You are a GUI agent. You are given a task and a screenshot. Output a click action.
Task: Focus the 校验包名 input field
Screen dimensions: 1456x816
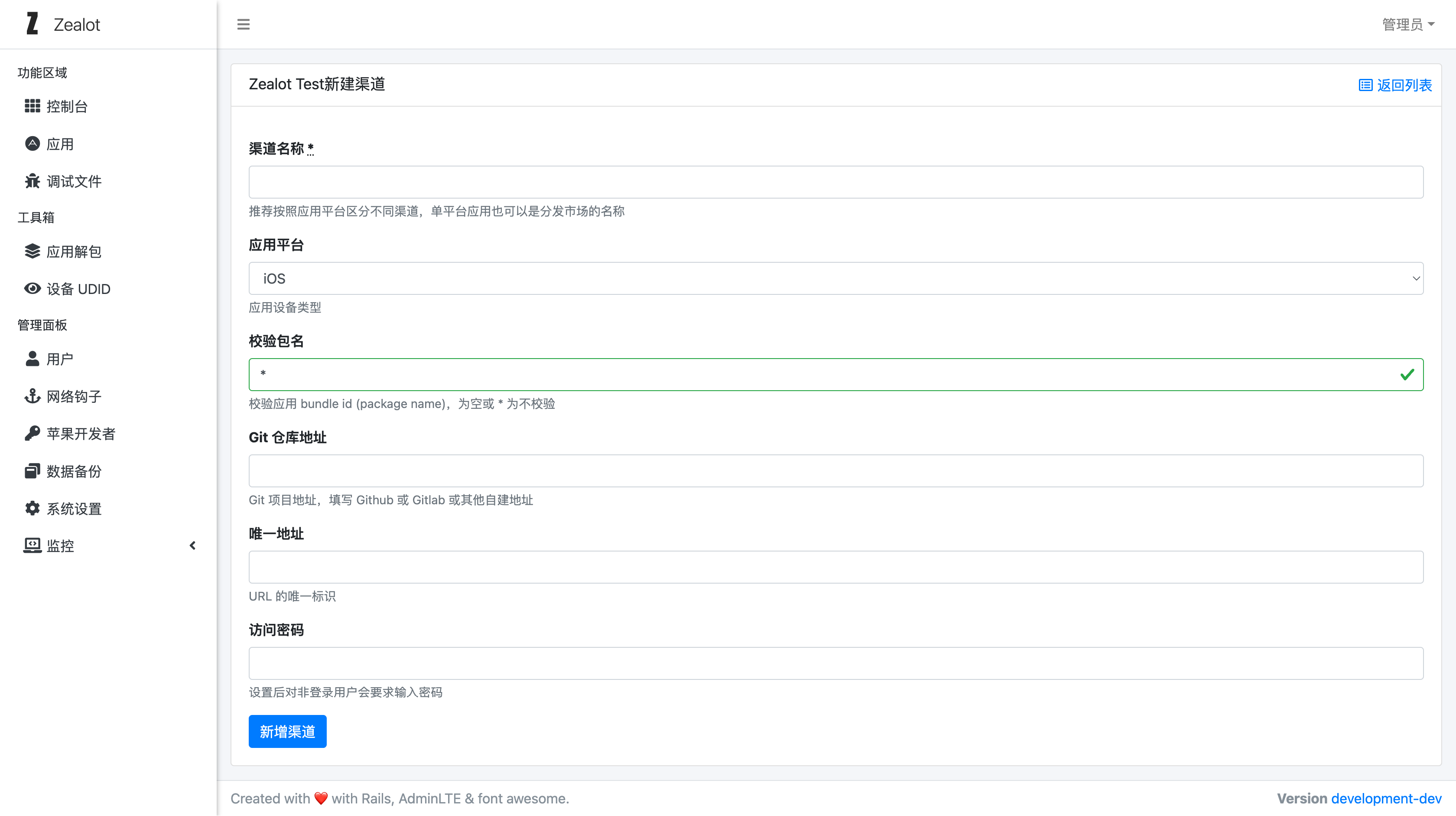pyautogui.click(x=836, y=374)
